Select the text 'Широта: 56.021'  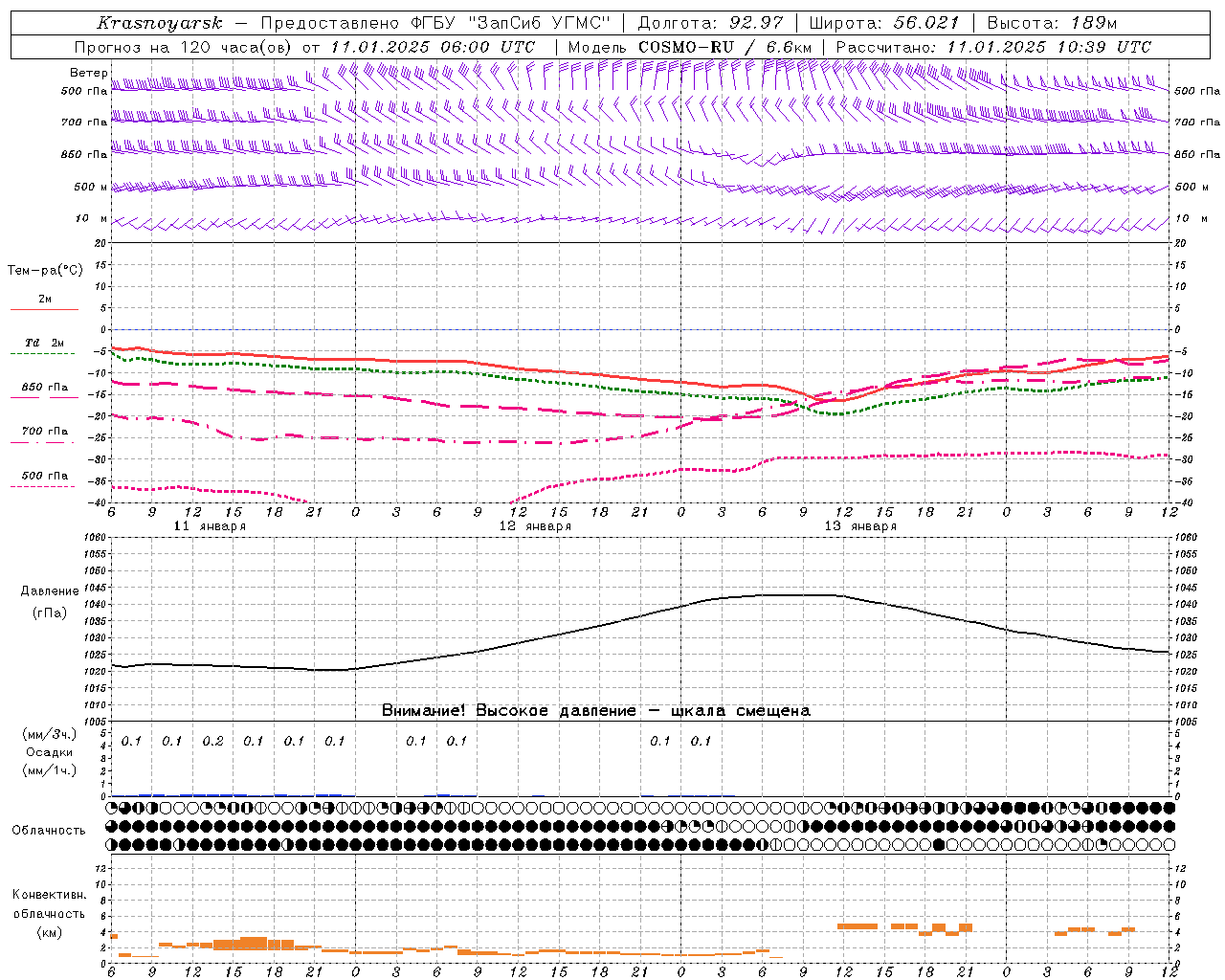pyautogui.click(x=883, y=23)
